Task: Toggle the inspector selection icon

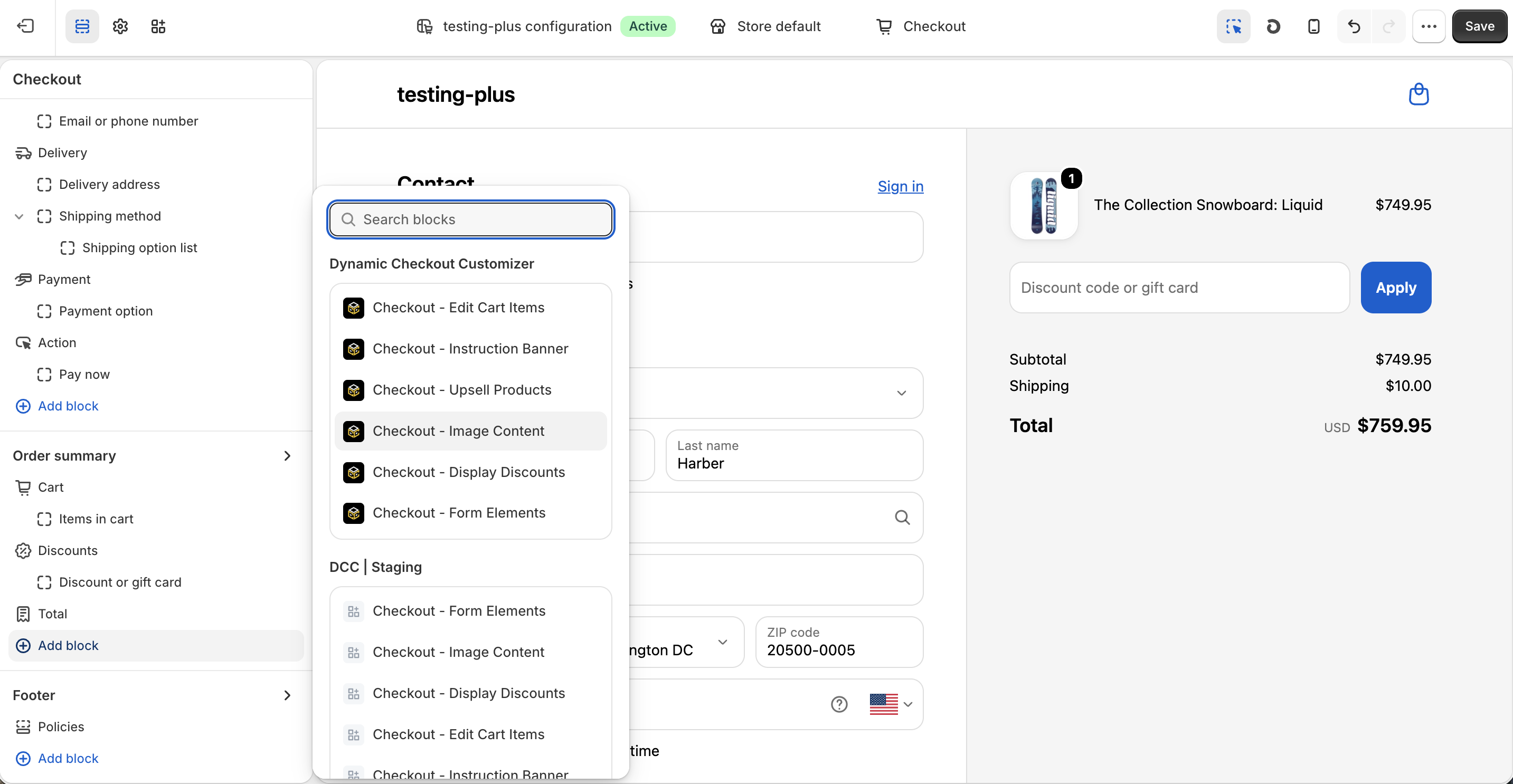Action: point(1233,26)
